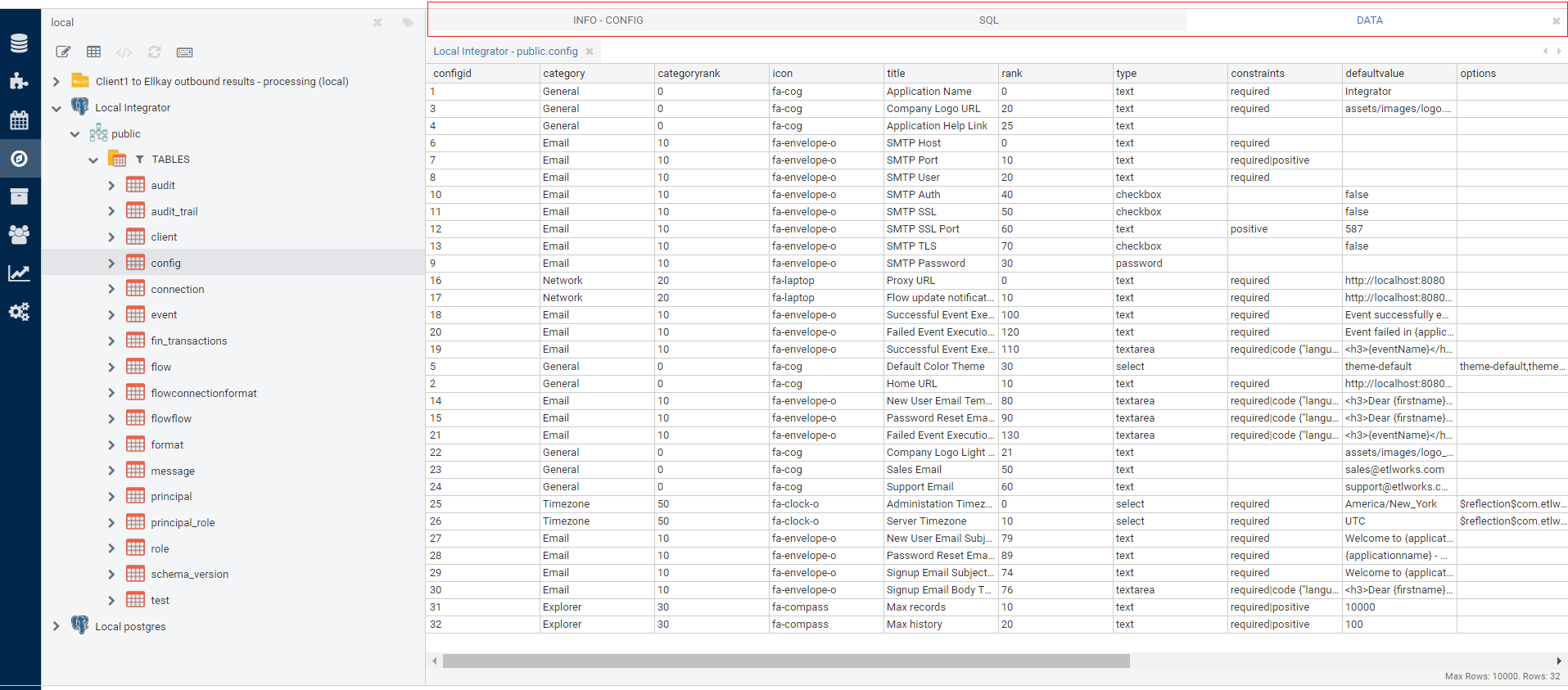Viewport: 1568px width, 690px height.
Task: Click the 'sales@etlworks.com' defaultvalue cell
Action: (1399, 470)
